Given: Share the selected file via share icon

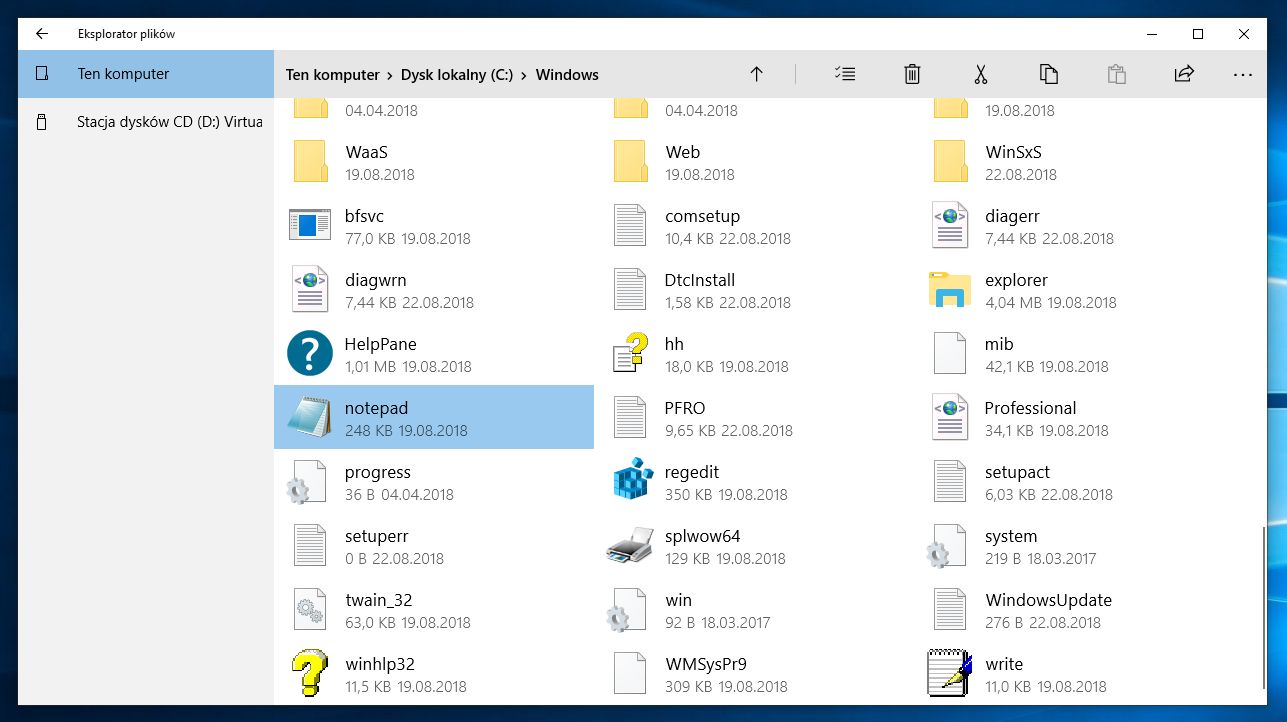Looking at the screenshot, I should click(x=1183, y=74).
